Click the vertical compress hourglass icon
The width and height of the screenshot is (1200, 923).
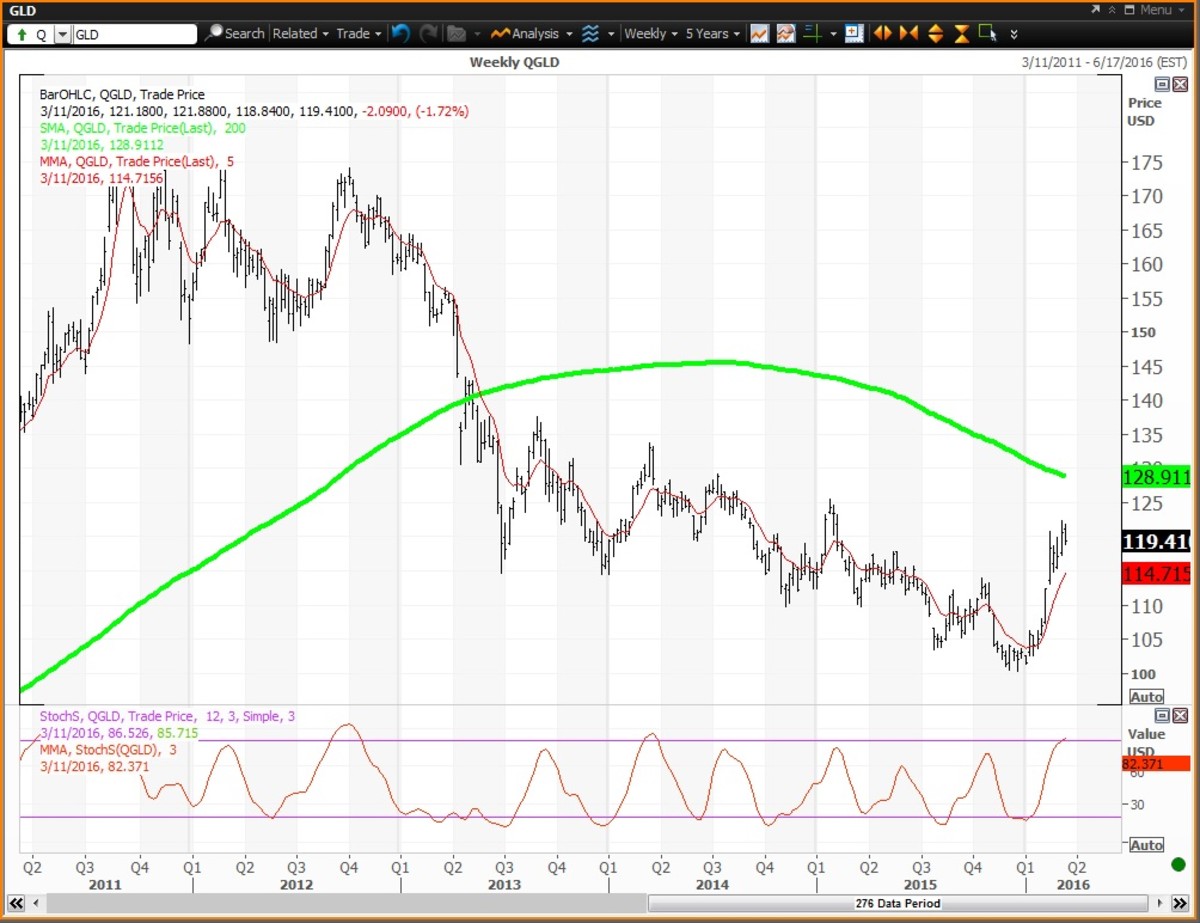tap(961, 33)
